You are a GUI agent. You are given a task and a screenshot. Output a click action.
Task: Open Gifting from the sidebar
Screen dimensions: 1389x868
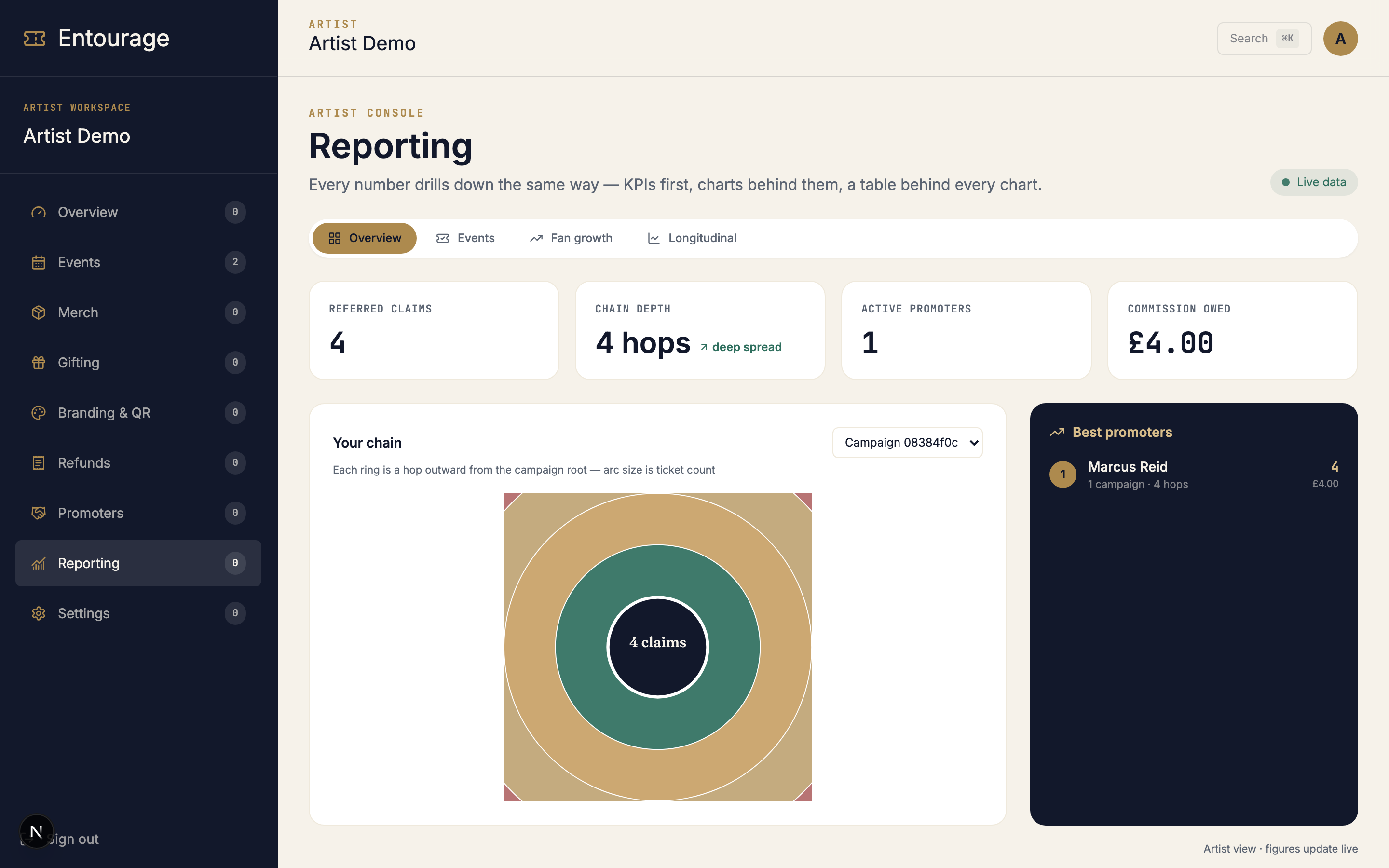[138, 363]
